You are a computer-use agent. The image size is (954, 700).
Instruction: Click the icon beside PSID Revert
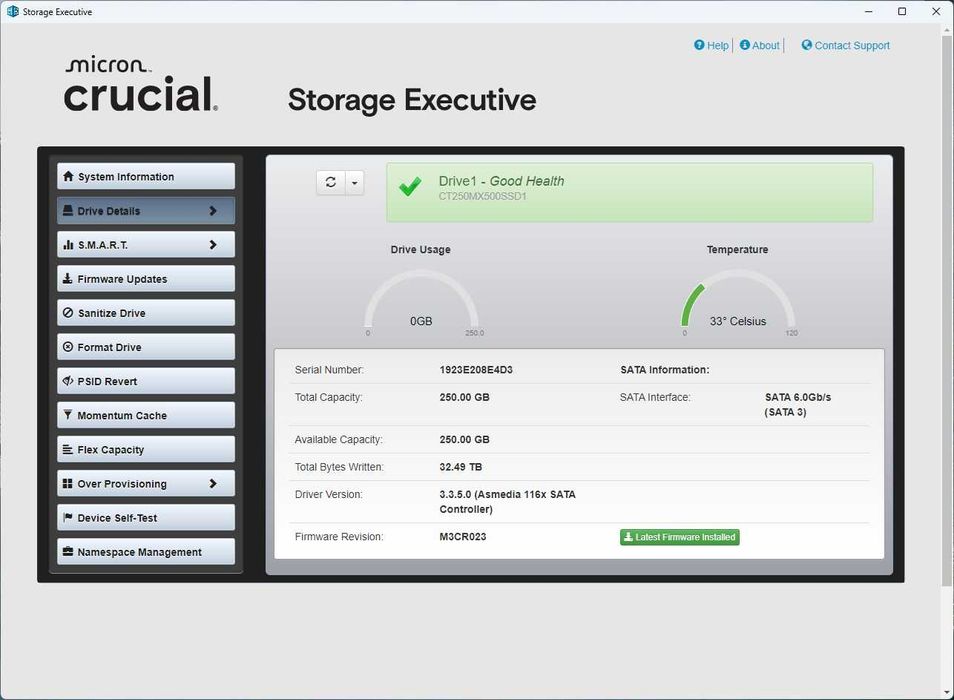point(68,381)
